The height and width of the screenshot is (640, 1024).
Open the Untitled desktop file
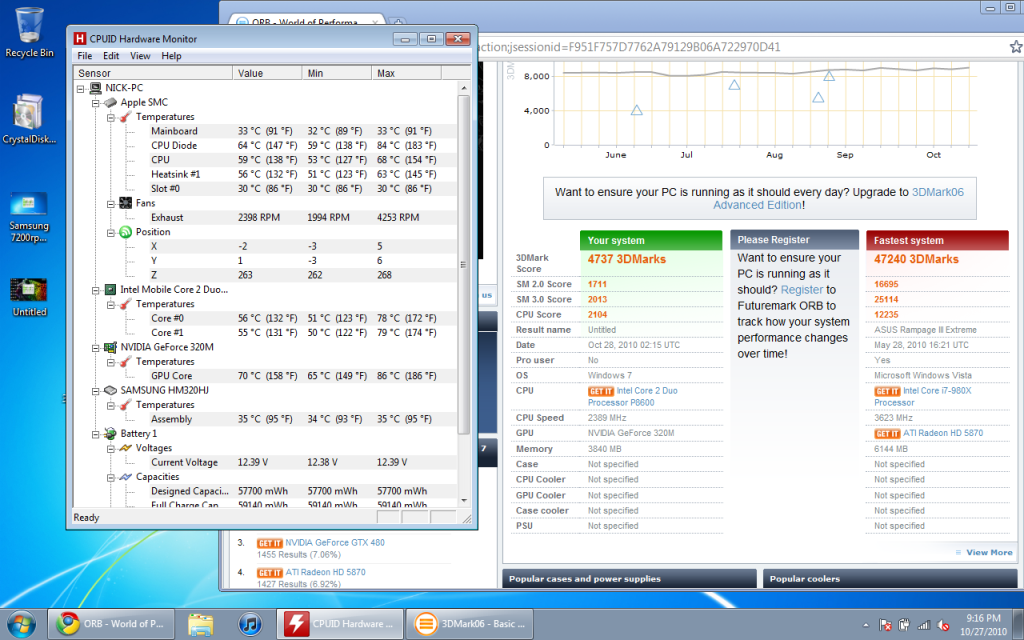29,298
